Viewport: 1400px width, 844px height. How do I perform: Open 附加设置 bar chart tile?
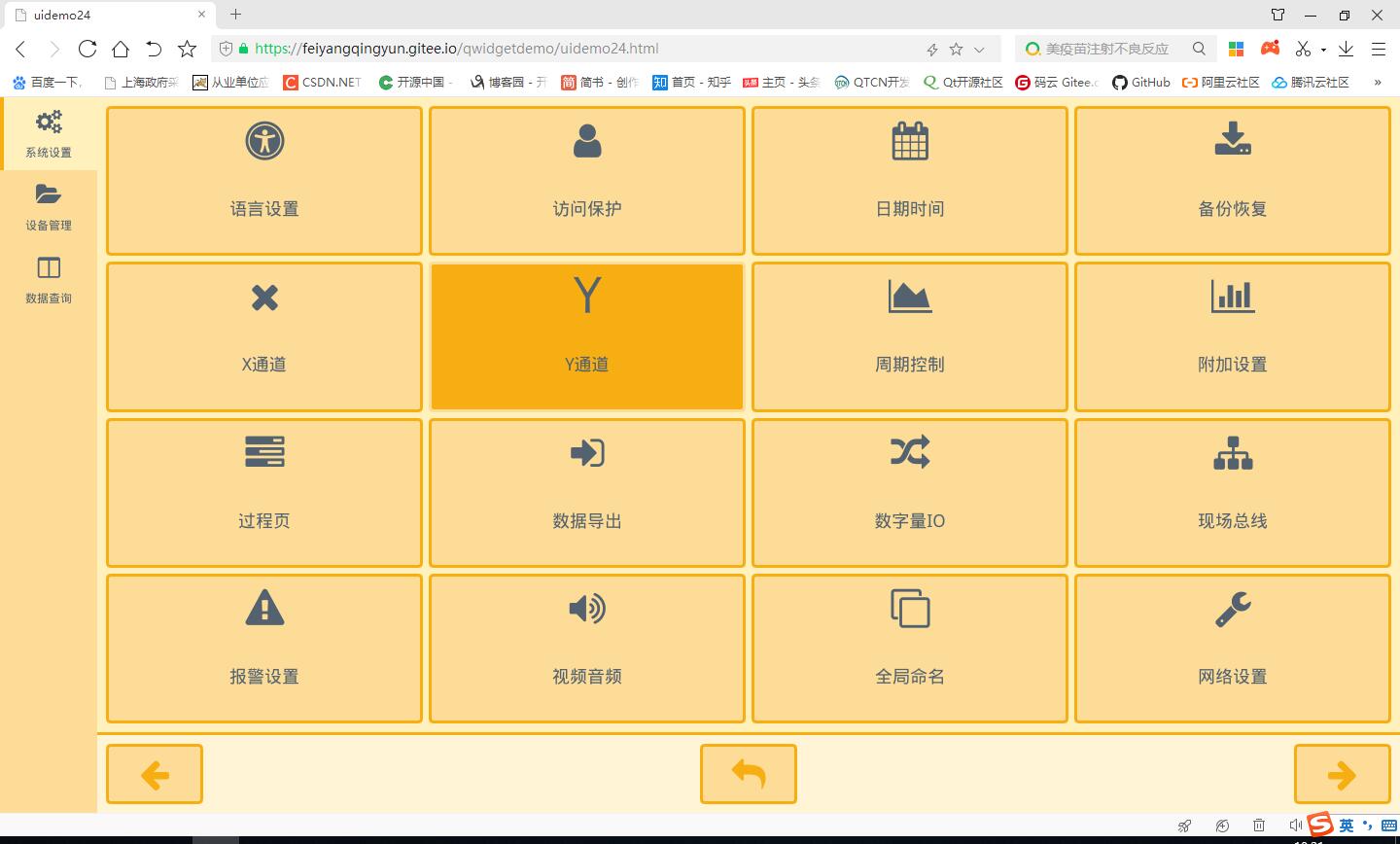tap(1232, 336)
